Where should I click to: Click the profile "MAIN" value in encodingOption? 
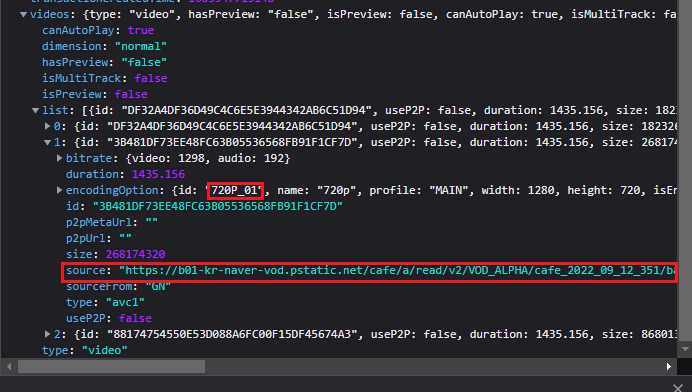[x=449, y=190]
